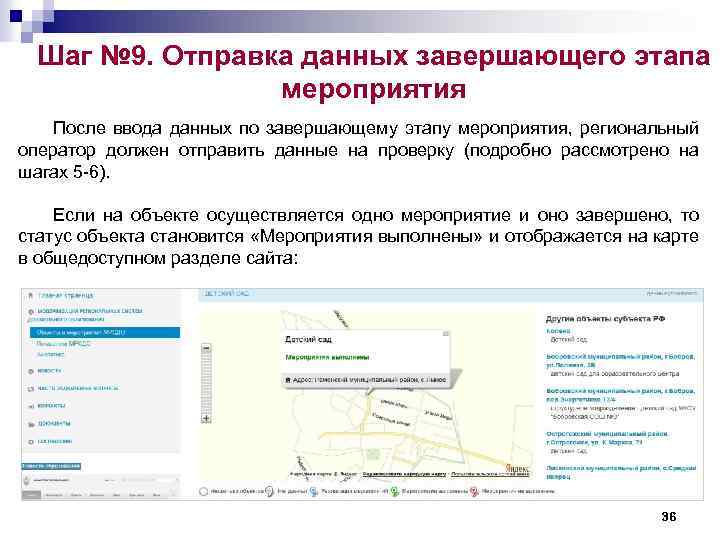The height and width of the screenshot is (540, 720).
Task: Open Острогожский муниципальный район link
Action: coord(607,438)
